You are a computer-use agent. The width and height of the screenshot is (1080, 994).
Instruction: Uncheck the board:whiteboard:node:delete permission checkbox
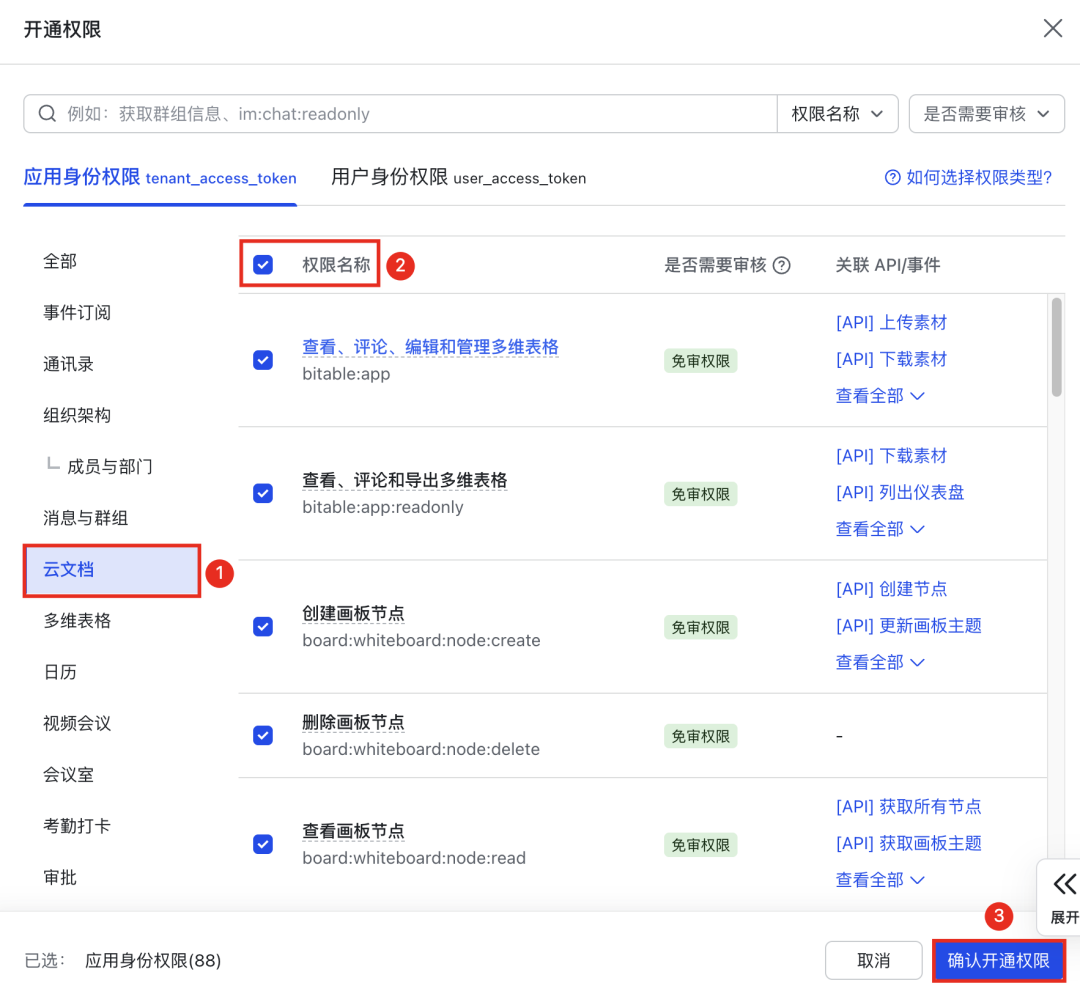(263, 735)
